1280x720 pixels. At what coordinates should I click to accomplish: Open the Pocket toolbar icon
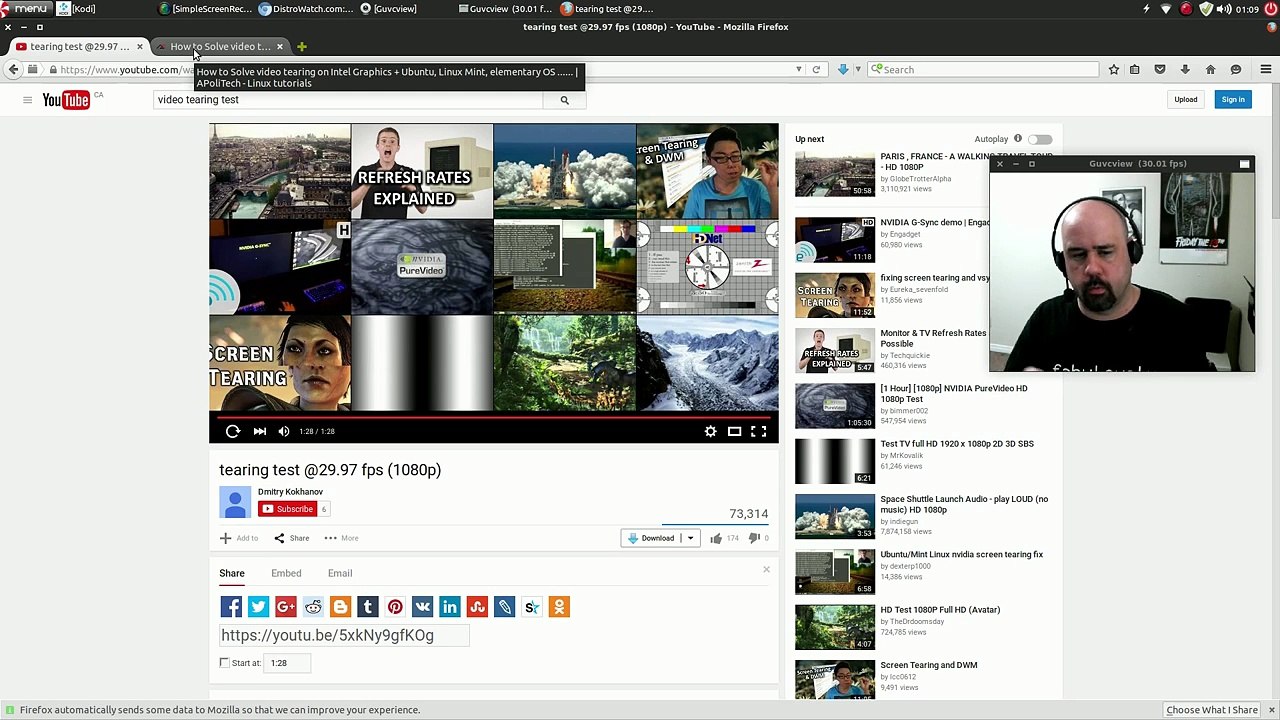(1160, 69)
